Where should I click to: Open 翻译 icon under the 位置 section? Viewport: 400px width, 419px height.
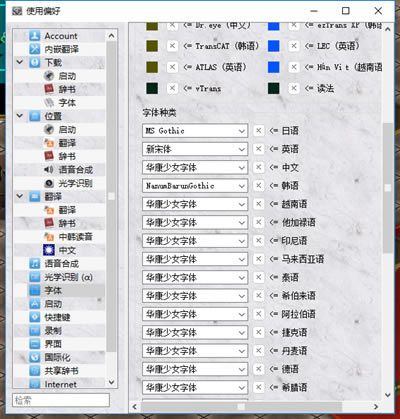(x=49, y=143)
